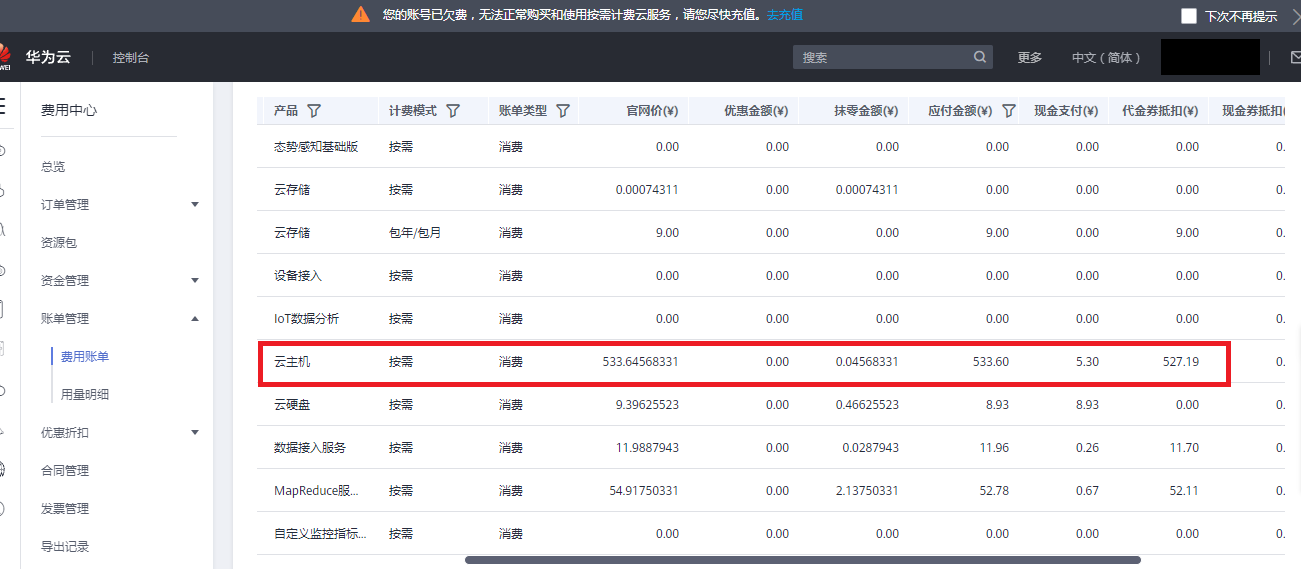Viewport: 1301px width, 569px height.
Task: Click the 54.91750331 price value
Action: pyautogui.click(x=645, y=491)
